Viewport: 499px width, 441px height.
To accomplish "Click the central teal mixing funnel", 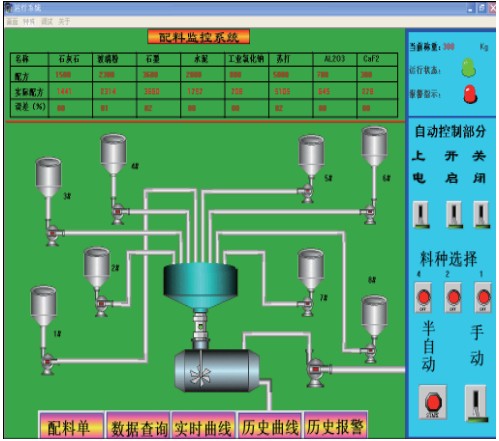I will (x=200, y=286).
